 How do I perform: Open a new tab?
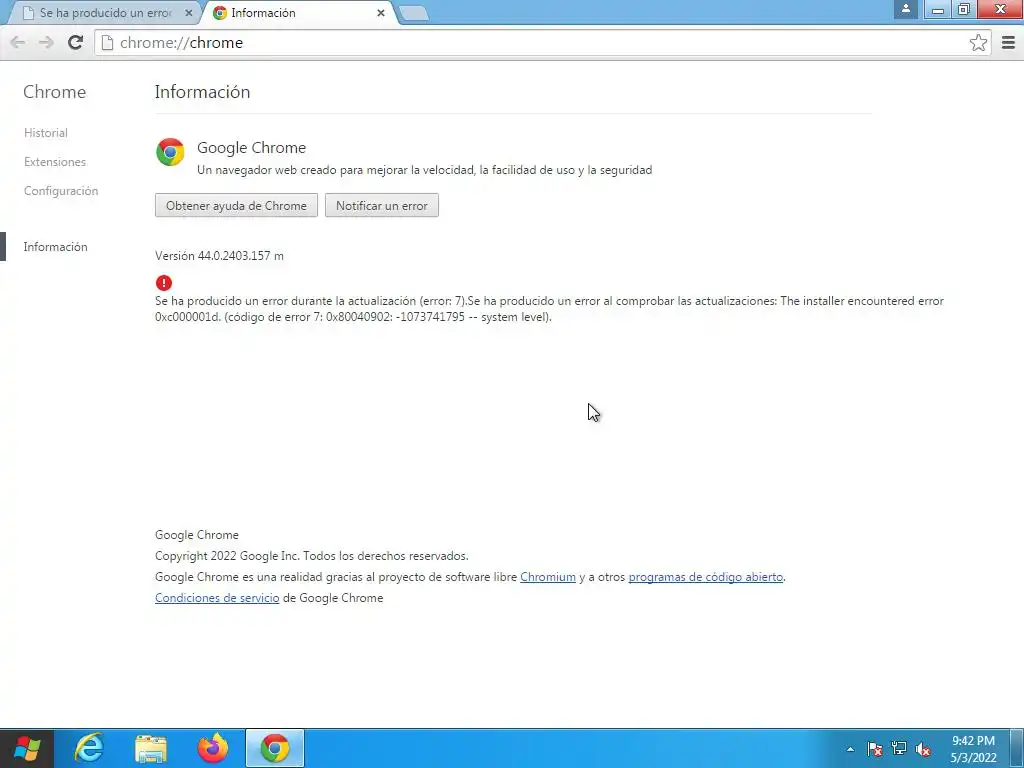point(413,13)
